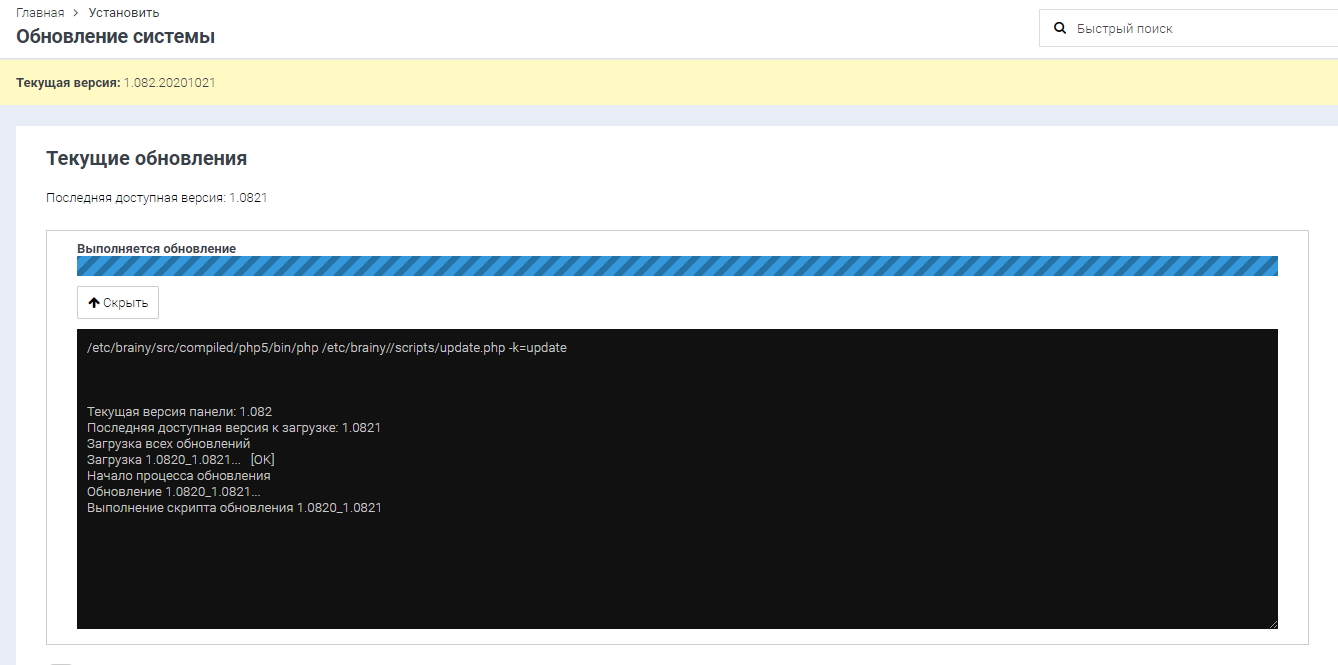Image resolution: width=1338 pixels, height=665 pixels.
Task: Click the Загрузка 1.0820_1.0821 [OK] console line
Action: 180,459
